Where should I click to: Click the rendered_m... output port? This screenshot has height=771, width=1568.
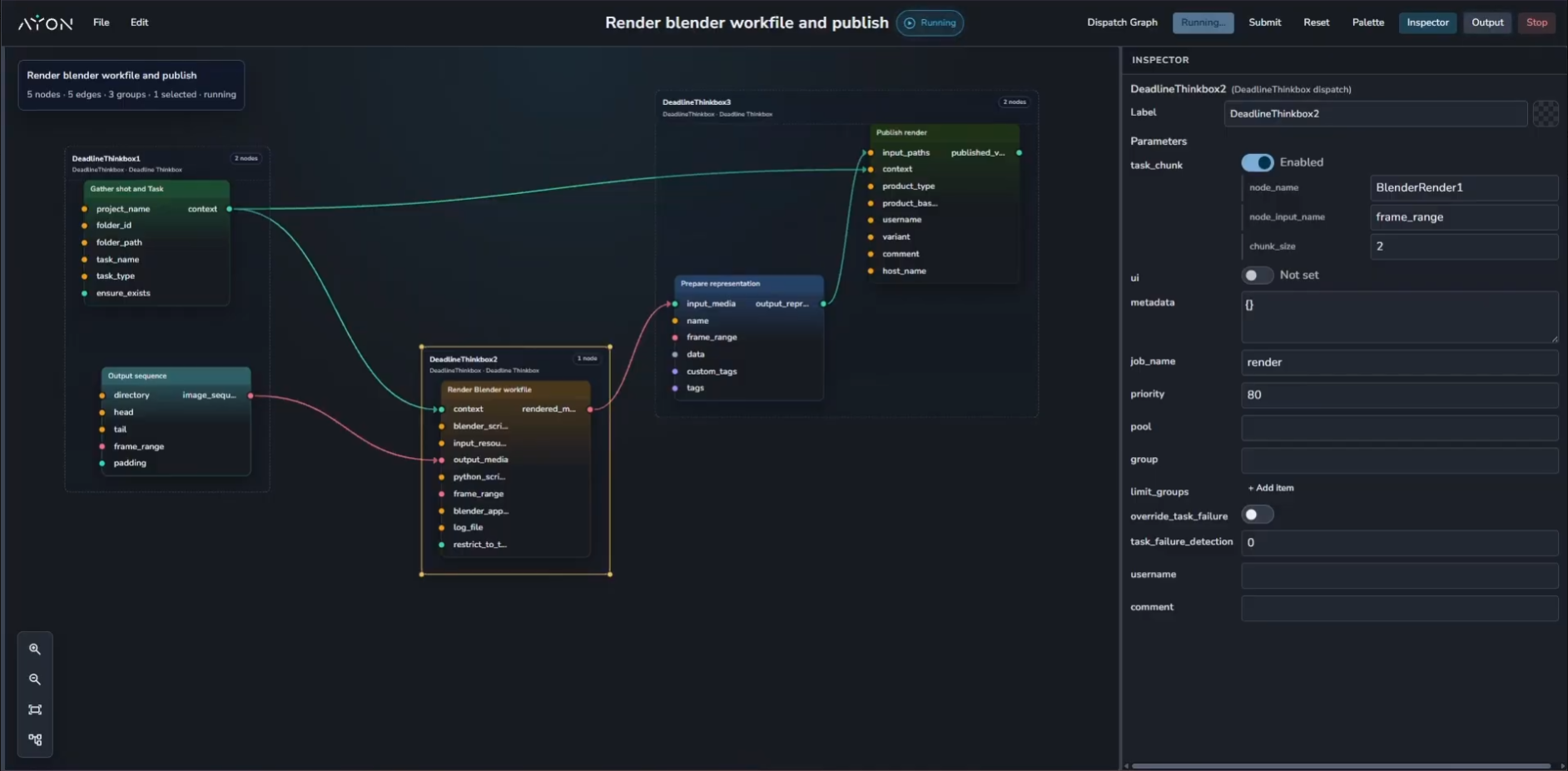pos(590,409)
